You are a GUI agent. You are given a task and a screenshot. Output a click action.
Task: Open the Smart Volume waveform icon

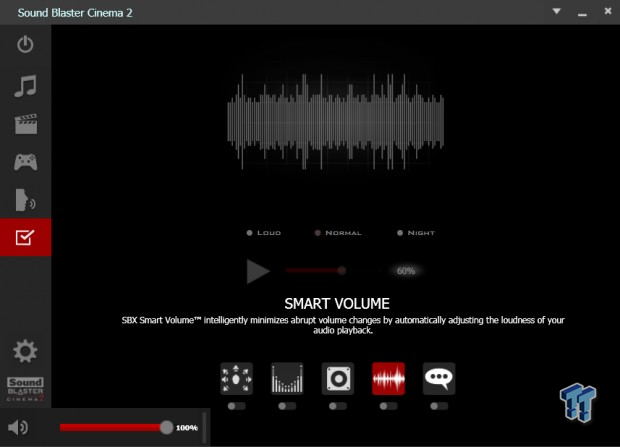coord(388,379)
